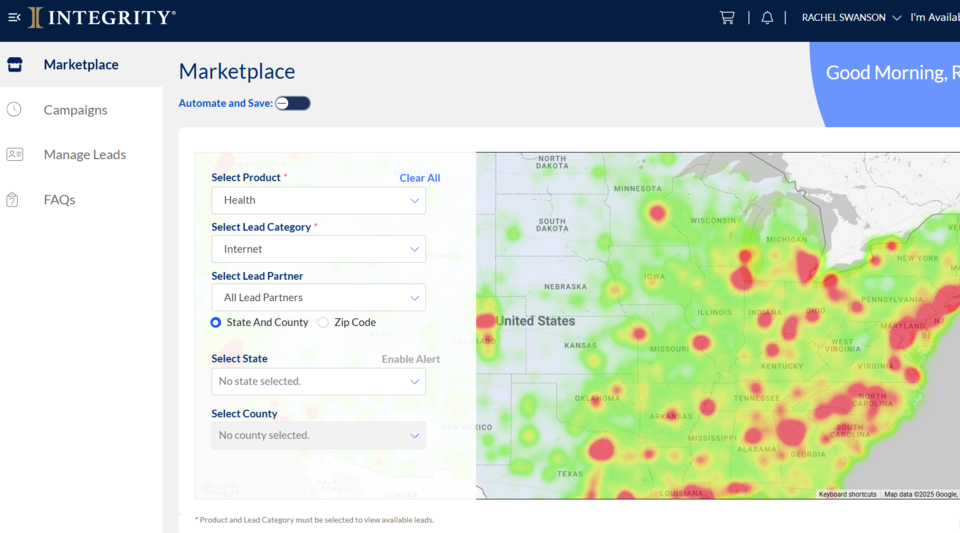This screenshot has height=533, width=960.
Task: Open the Select State dropdown
Action: [x=318, y=381]
